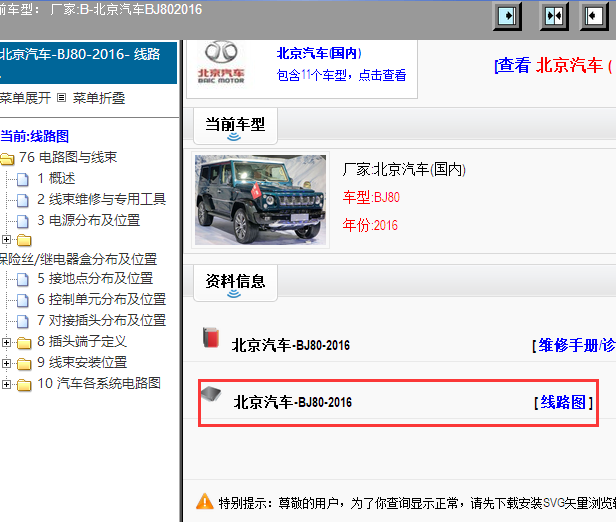This screenshot has width=616, height=522.
Task: Open tree item 7 对接插头分布及位置
Action: (x=101, y=320)
